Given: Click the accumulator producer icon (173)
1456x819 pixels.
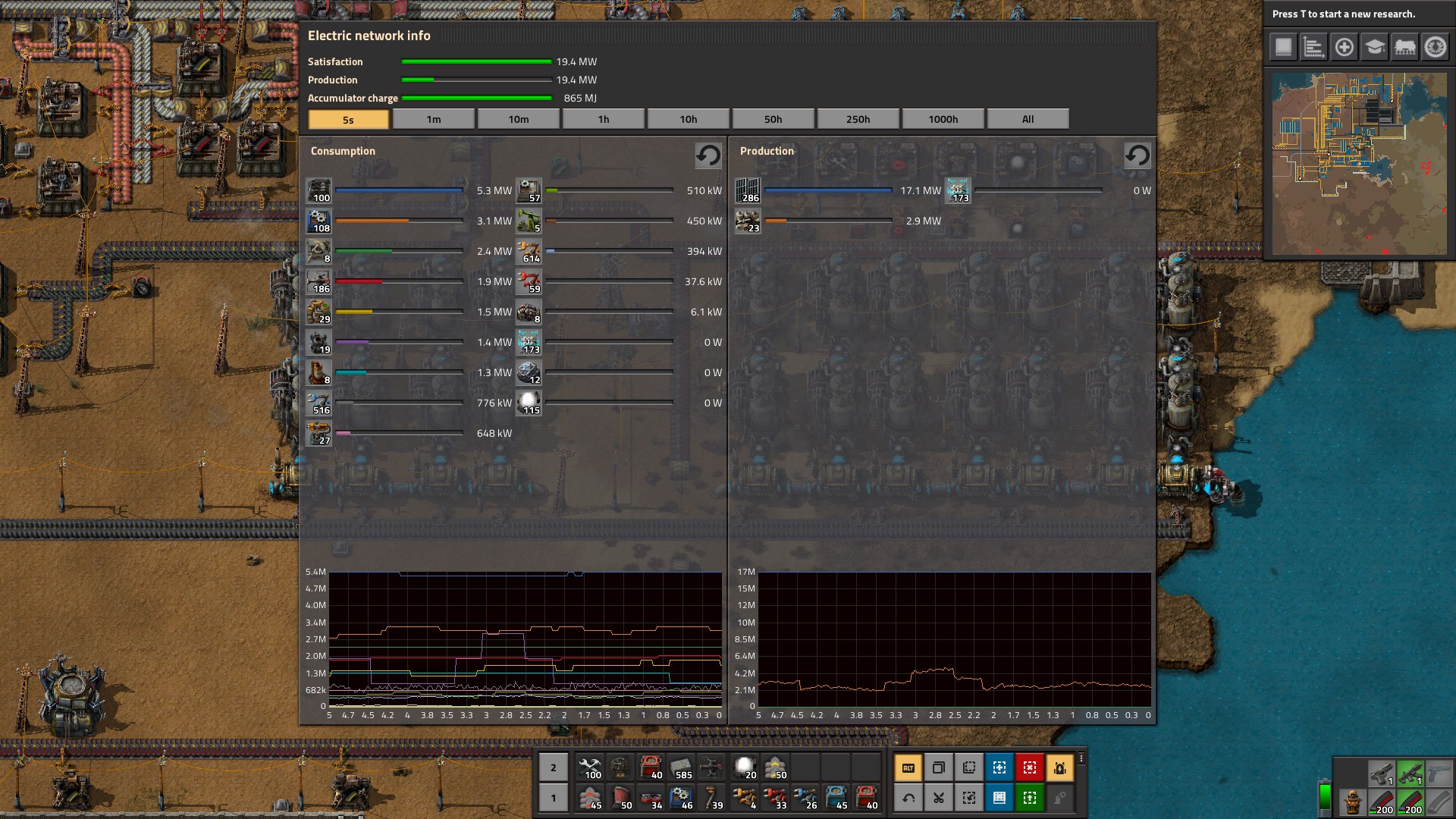Looking at the screenshot, I should click(958, 190).
